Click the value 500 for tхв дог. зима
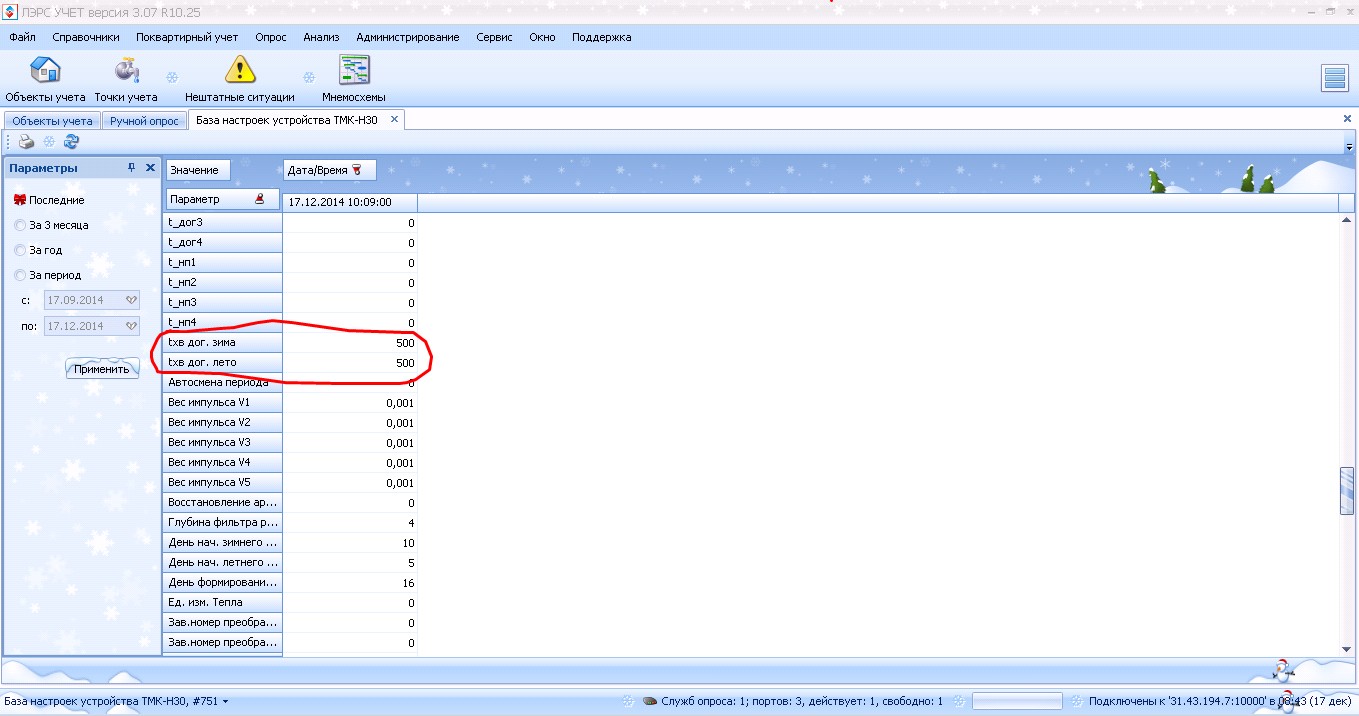The width and height of the screenshot is (1359, 716). click(405, 343)
